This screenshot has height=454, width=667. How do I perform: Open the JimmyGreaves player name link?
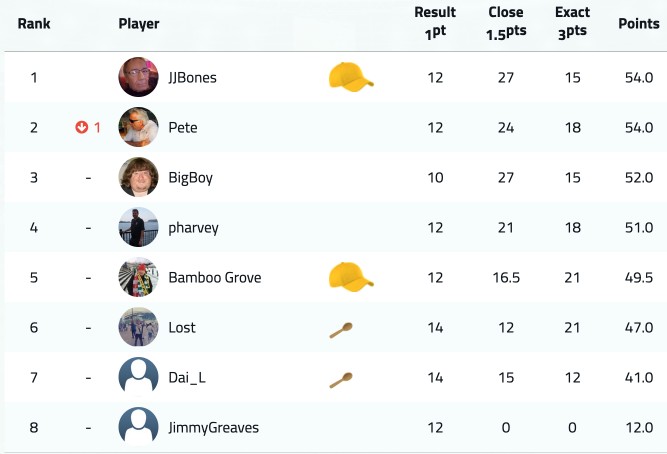[214, 428]
